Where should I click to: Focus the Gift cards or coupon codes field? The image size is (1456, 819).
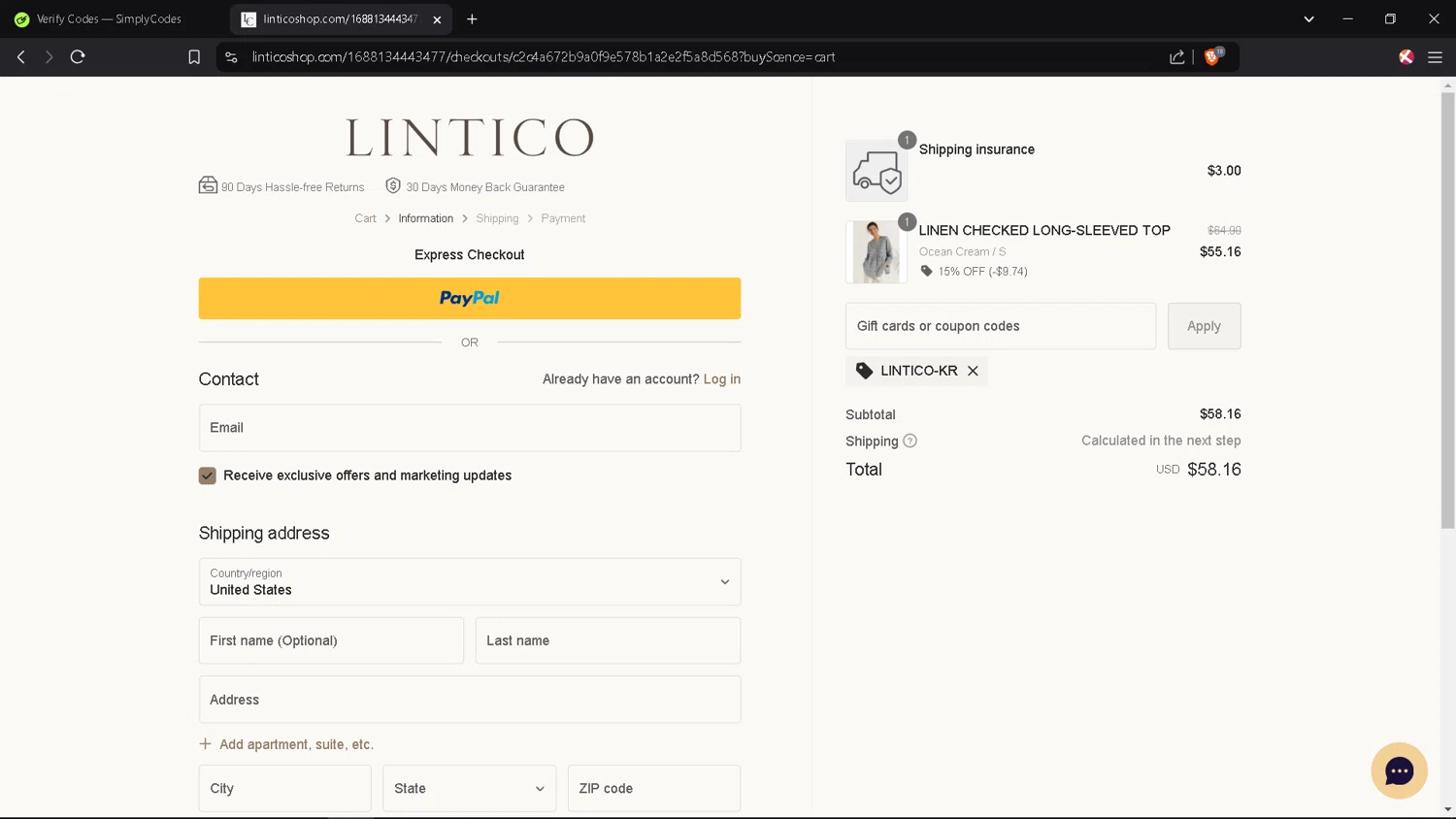(1001, 326)
